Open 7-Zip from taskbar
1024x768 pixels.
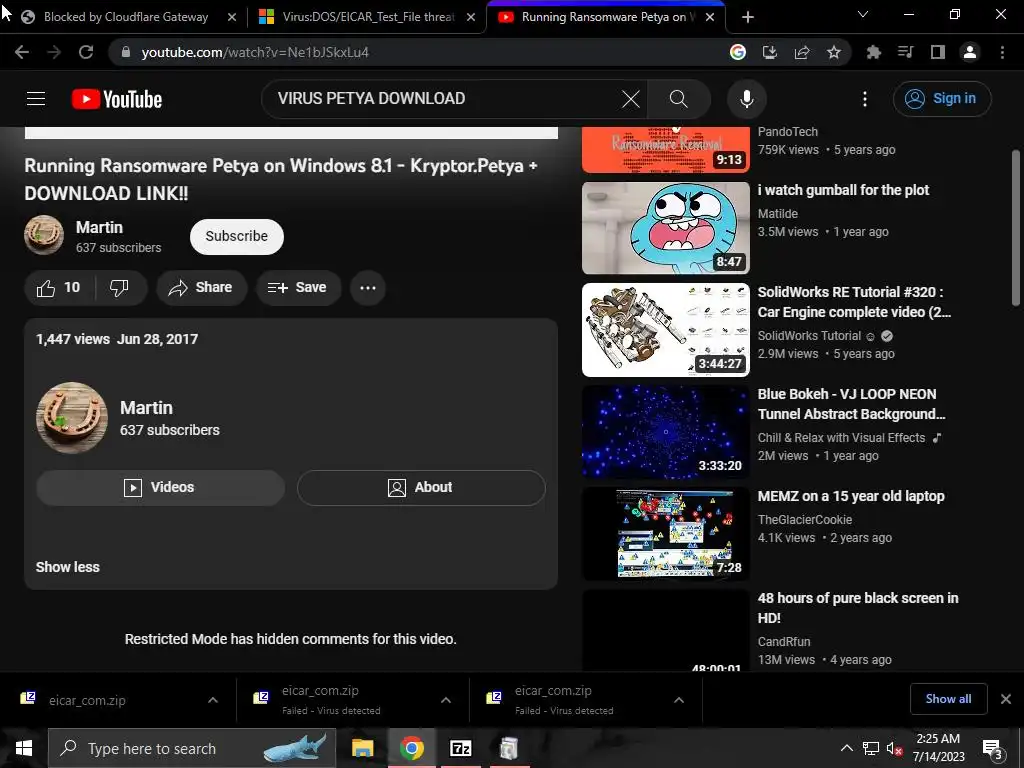pos(460,748)
